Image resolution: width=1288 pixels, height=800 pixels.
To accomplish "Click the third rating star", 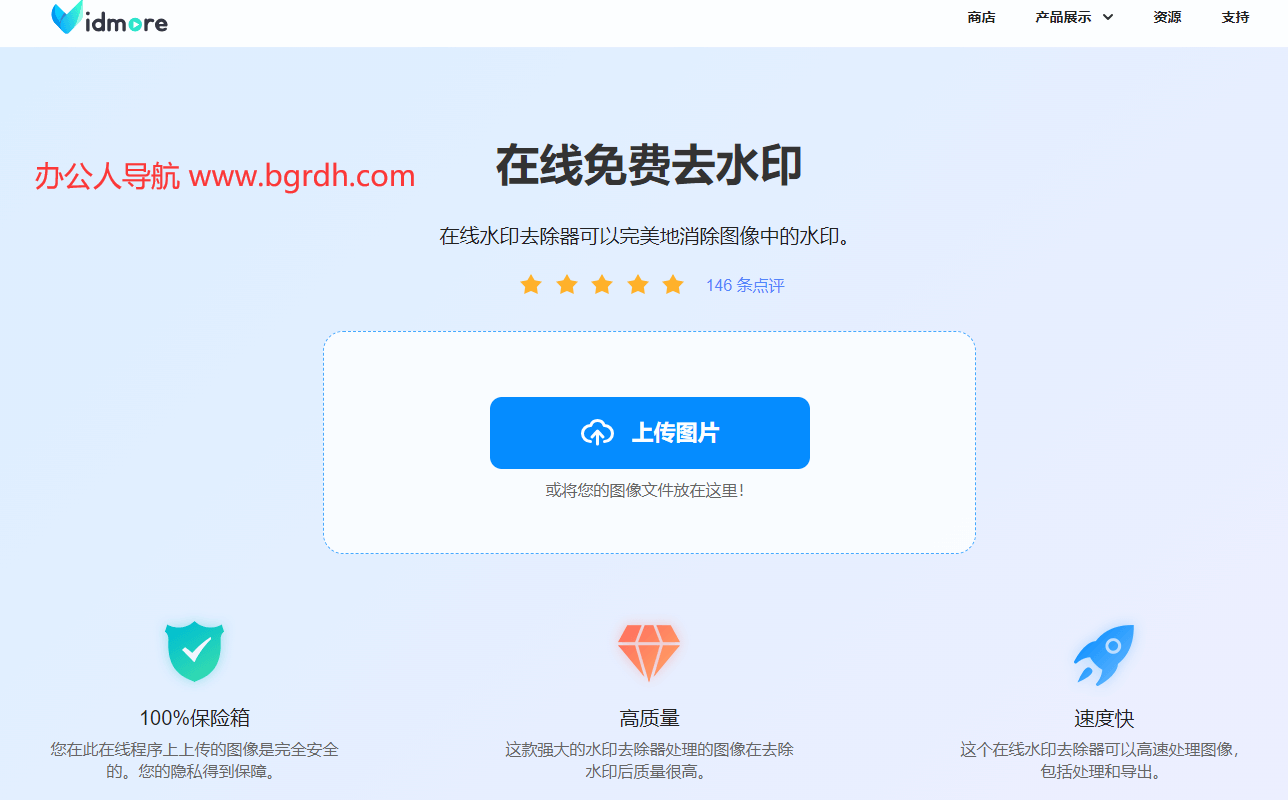I will tap(602, 285).
